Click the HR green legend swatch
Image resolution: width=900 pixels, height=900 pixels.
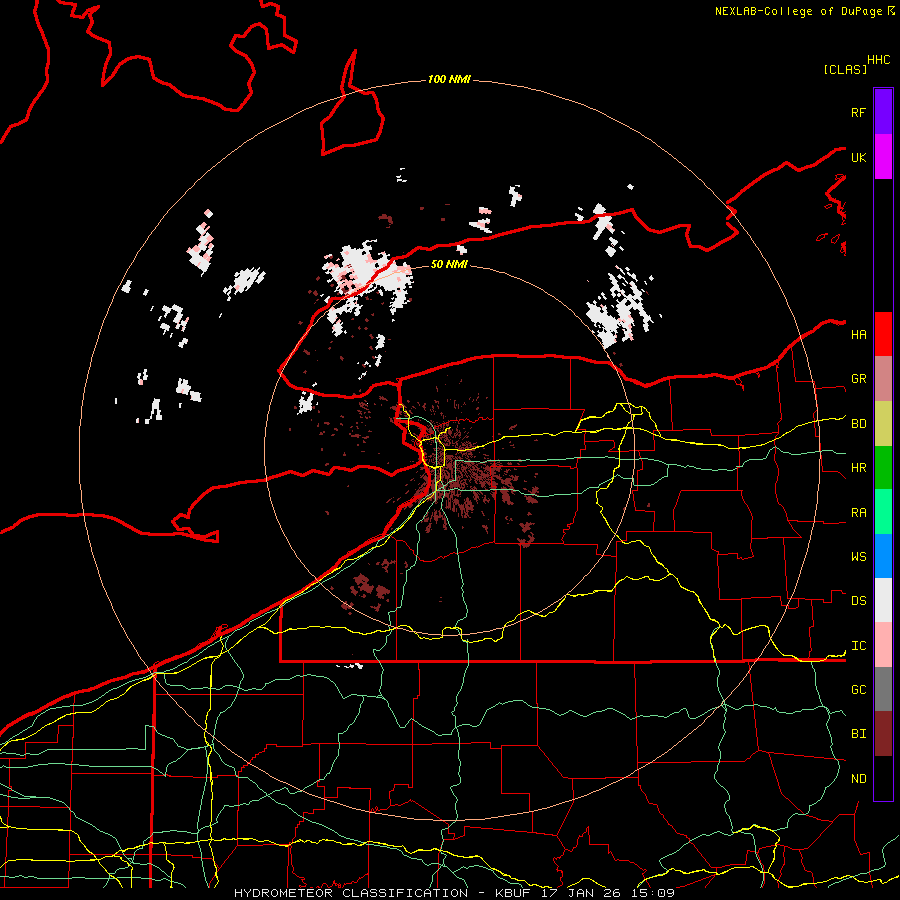tap(883, 468)
